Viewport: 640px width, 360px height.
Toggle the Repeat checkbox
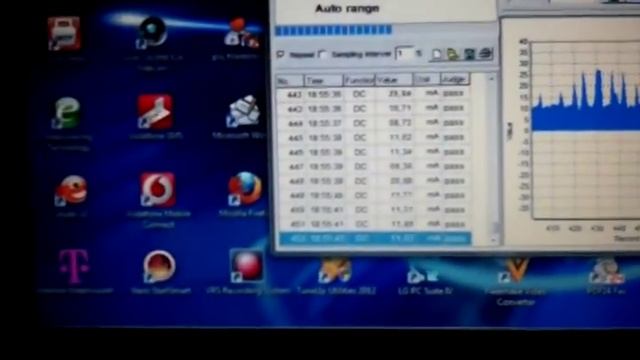pos(280,53)
